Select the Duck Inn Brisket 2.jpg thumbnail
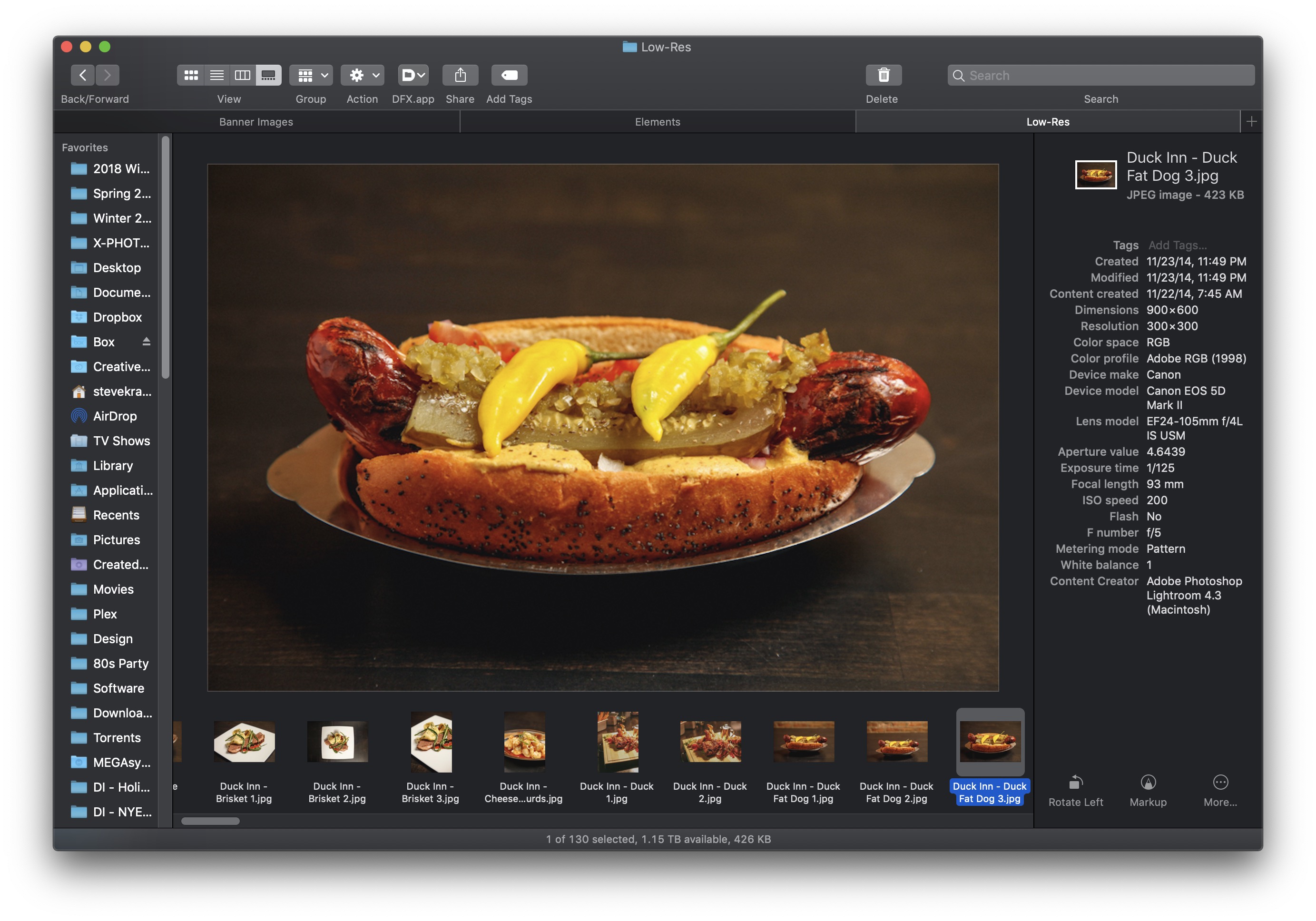1316x921 pixels. pos(337,742)
